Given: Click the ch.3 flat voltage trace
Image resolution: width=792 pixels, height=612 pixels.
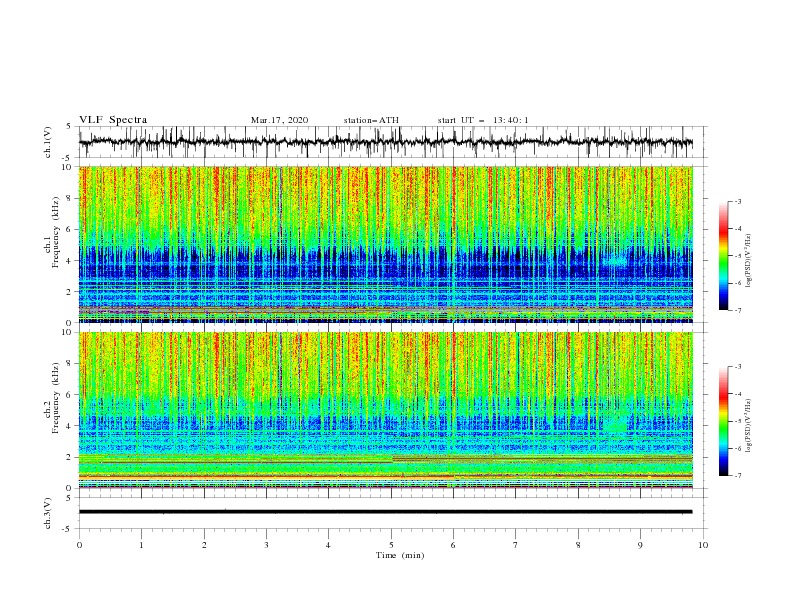Looking at the screenshot, I should (x=385, y=512).
